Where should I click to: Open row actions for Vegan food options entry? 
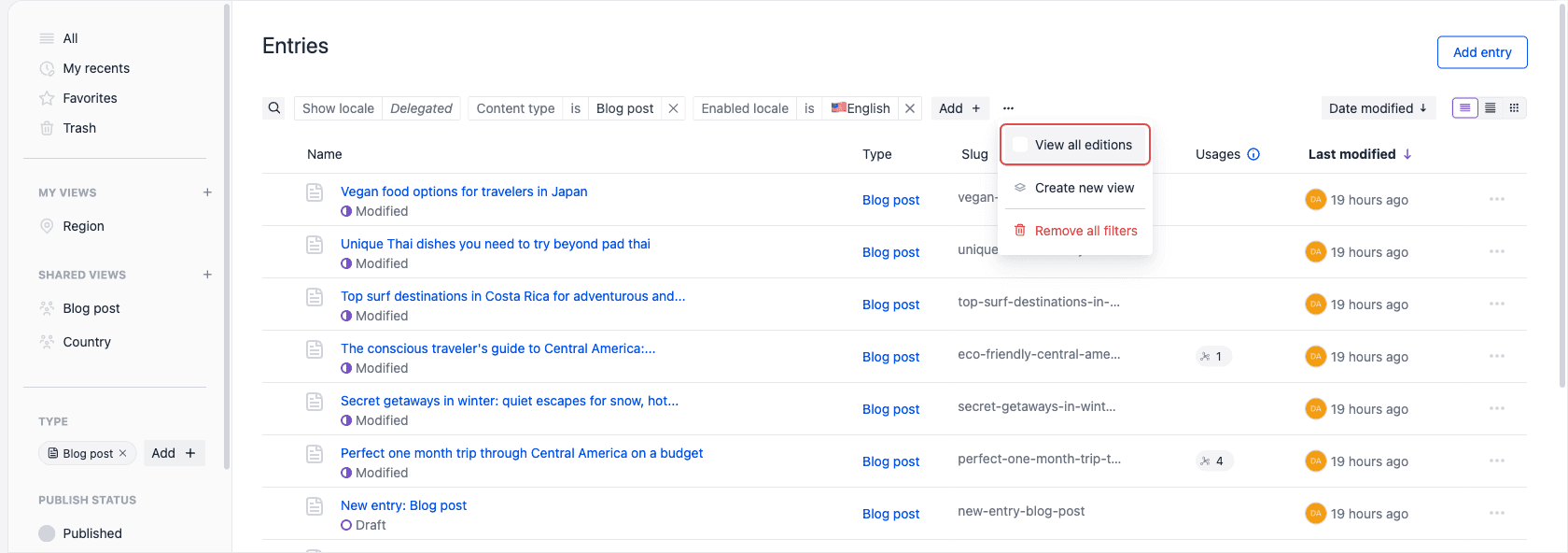pyautogui.click(x=1497, y=199)
